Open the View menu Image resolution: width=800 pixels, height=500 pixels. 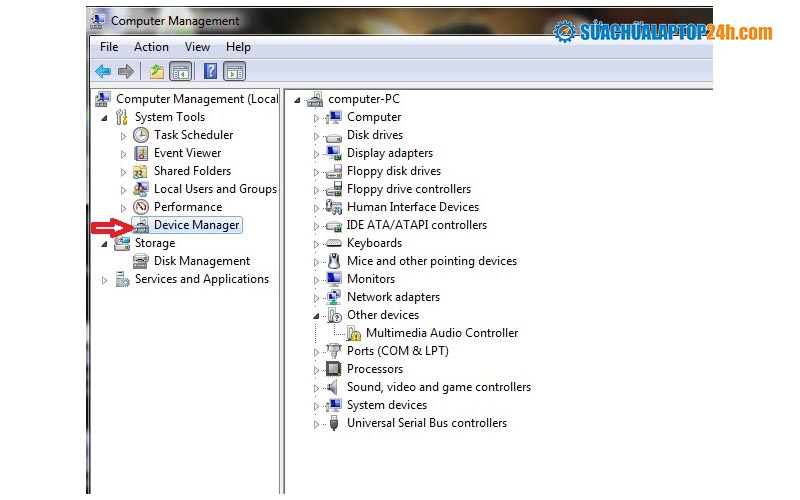(197, 47)
